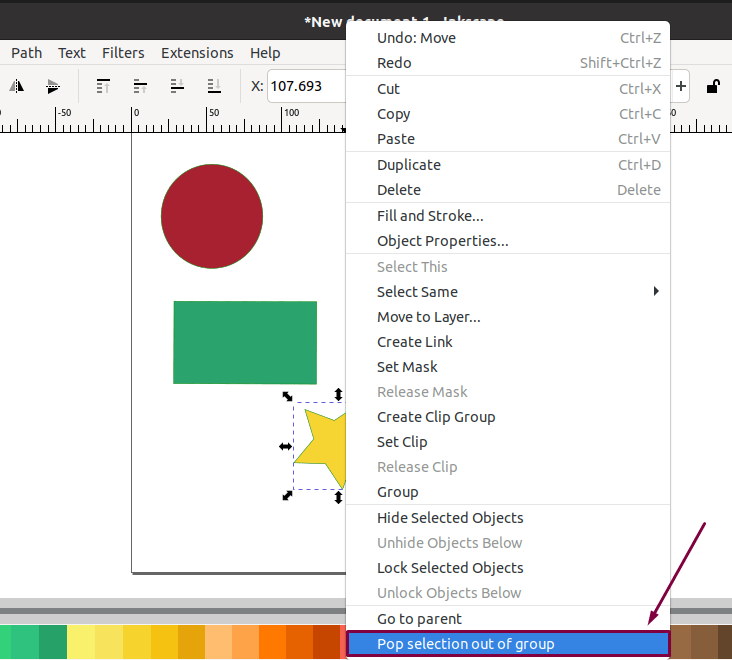The width and height of the screenshot is (732, 660).
Task: Open the Filters menu
Action: pyautogui.click(x=123, y=53)
